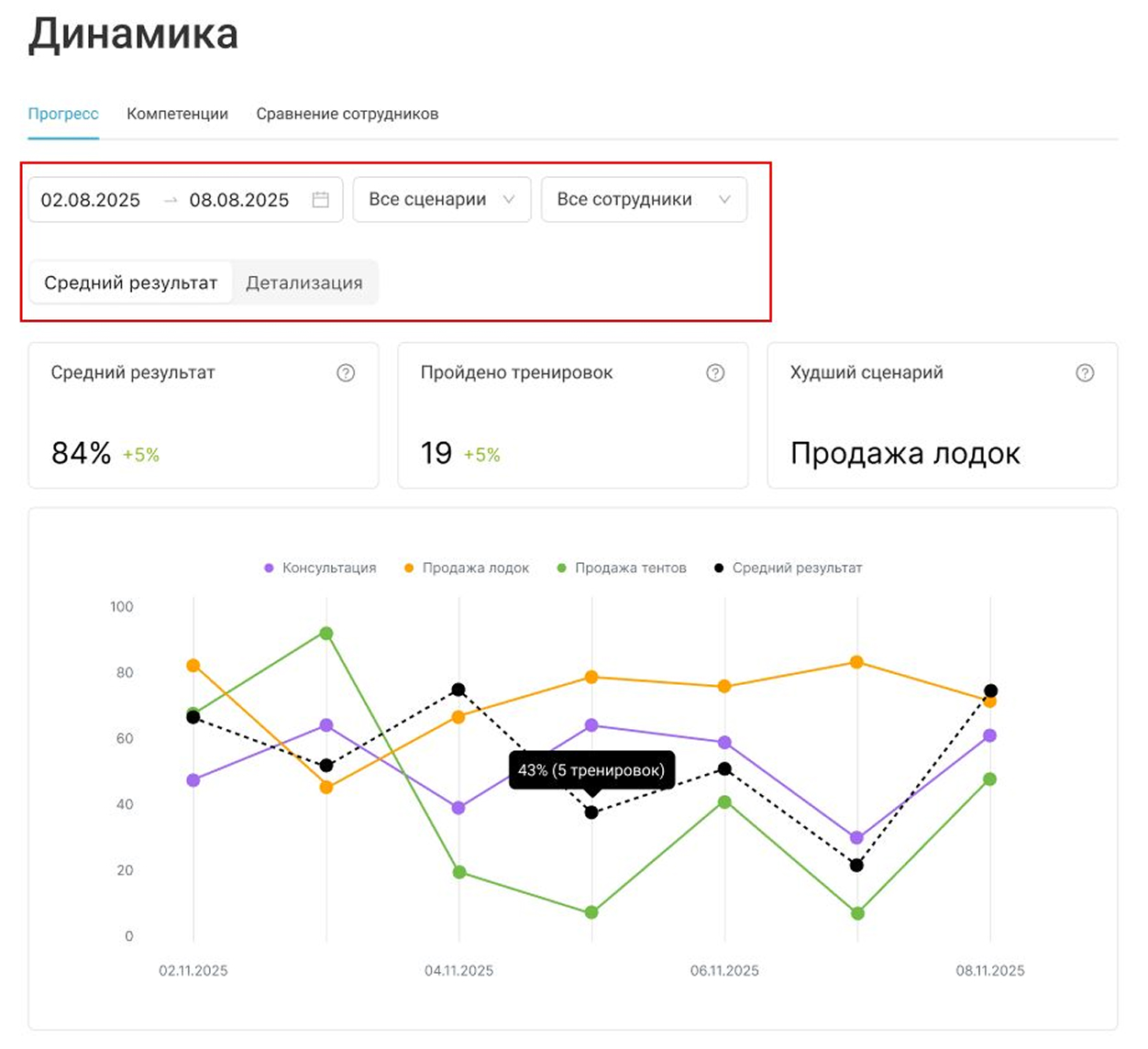
Task: Click the 06.11.2025 axis label
Action: (724, 970)
